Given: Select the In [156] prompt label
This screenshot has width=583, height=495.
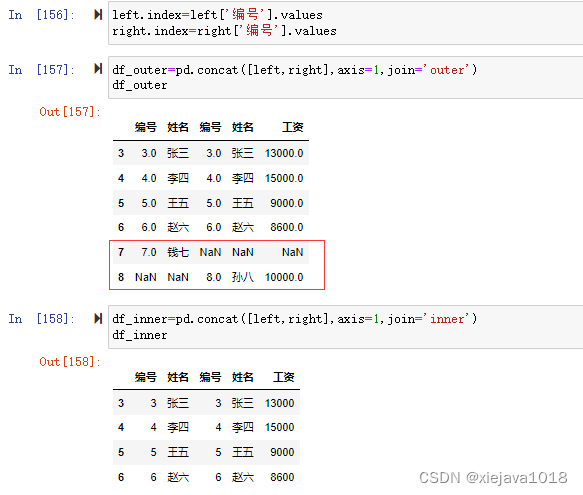Looking at the screenshot, I should [x=41, y=15].
